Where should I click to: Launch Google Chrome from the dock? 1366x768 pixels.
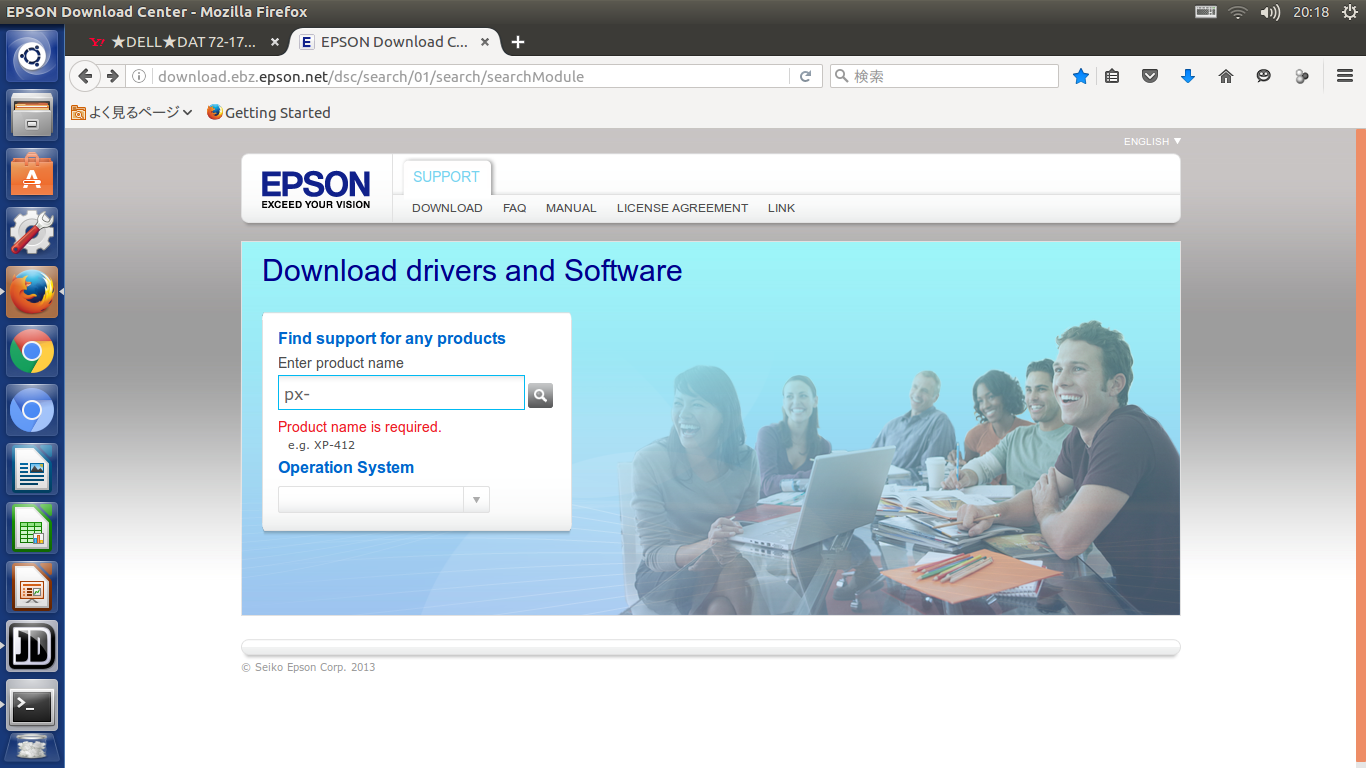pyautogui.click(x=32, y=351)
